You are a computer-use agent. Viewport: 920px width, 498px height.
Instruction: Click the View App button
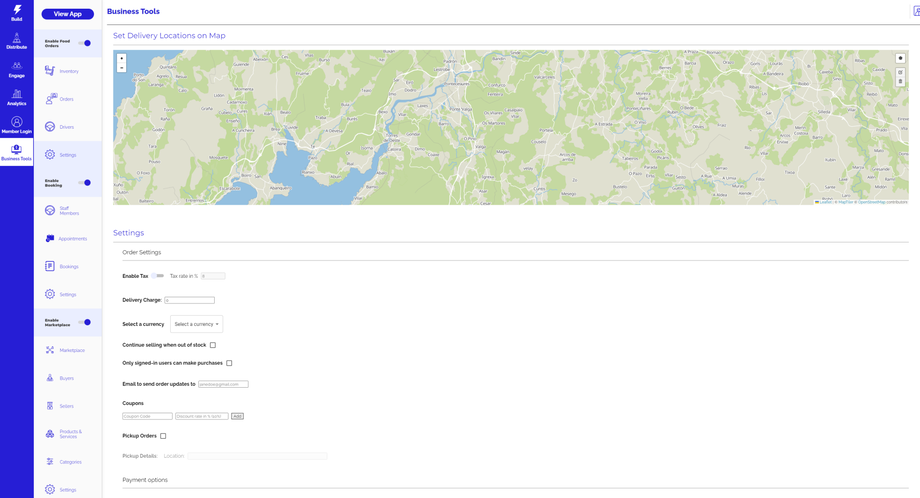pos(67,14)
